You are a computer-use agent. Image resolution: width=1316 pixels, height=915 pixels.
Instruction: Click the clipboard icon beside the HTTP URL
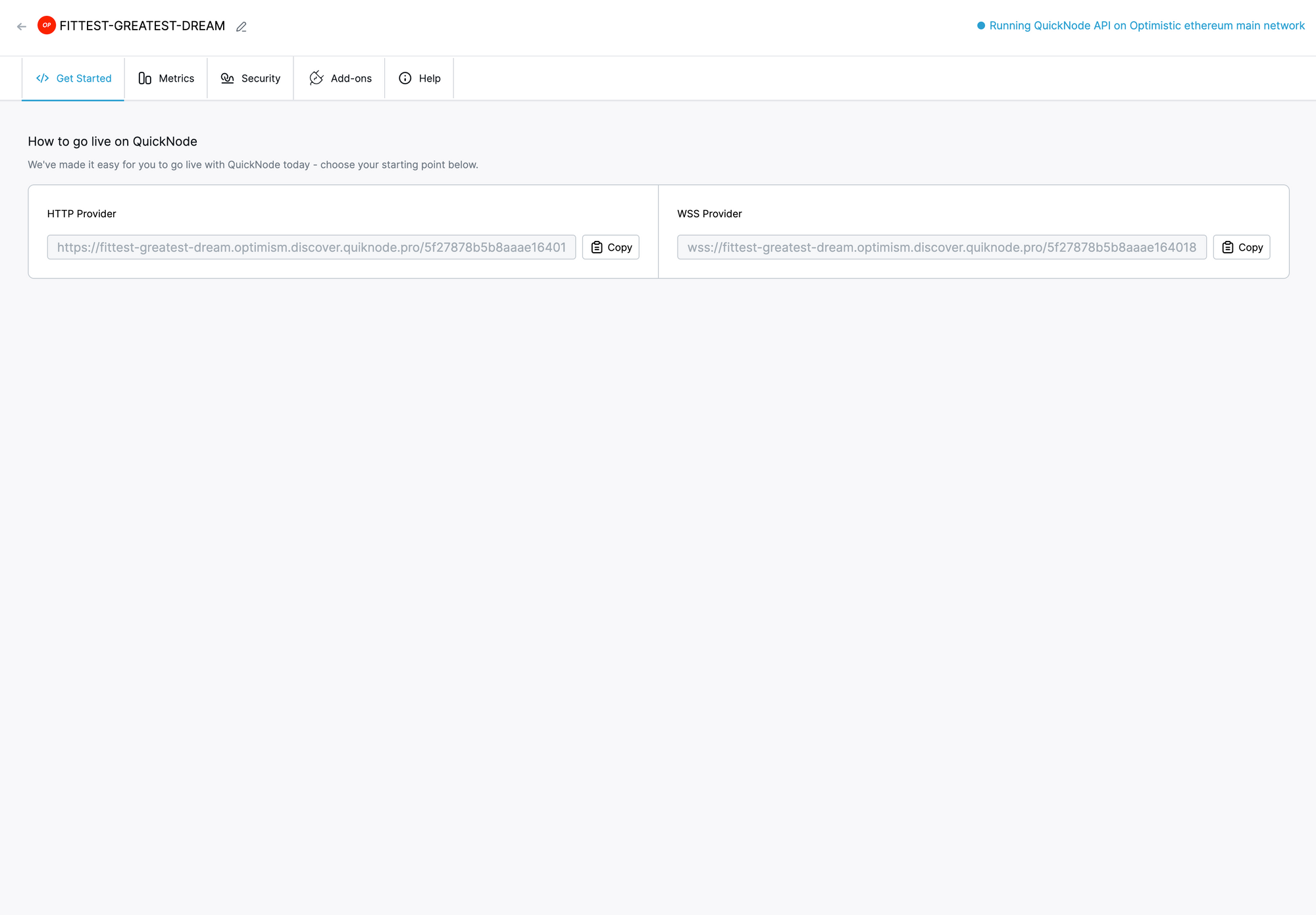[597, 248]
